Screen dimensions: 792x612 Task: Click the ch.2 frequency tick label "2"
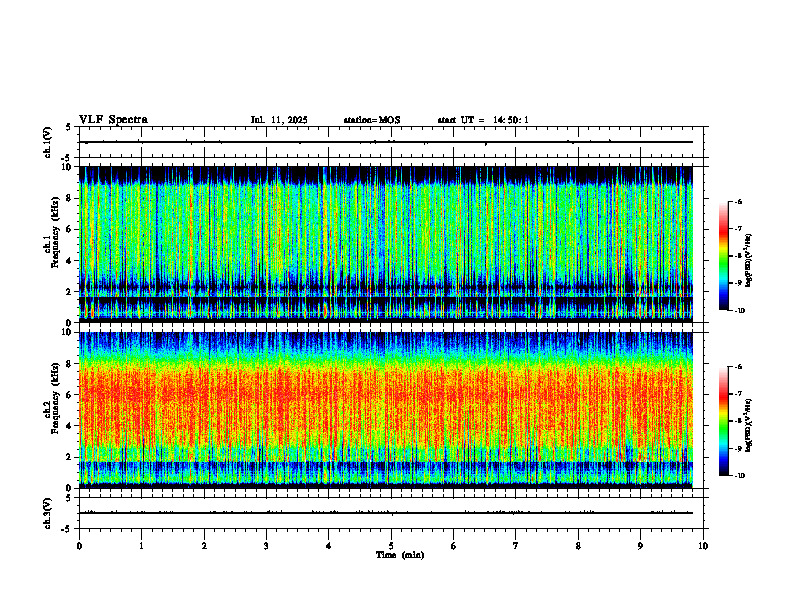(x=70, y=457)
